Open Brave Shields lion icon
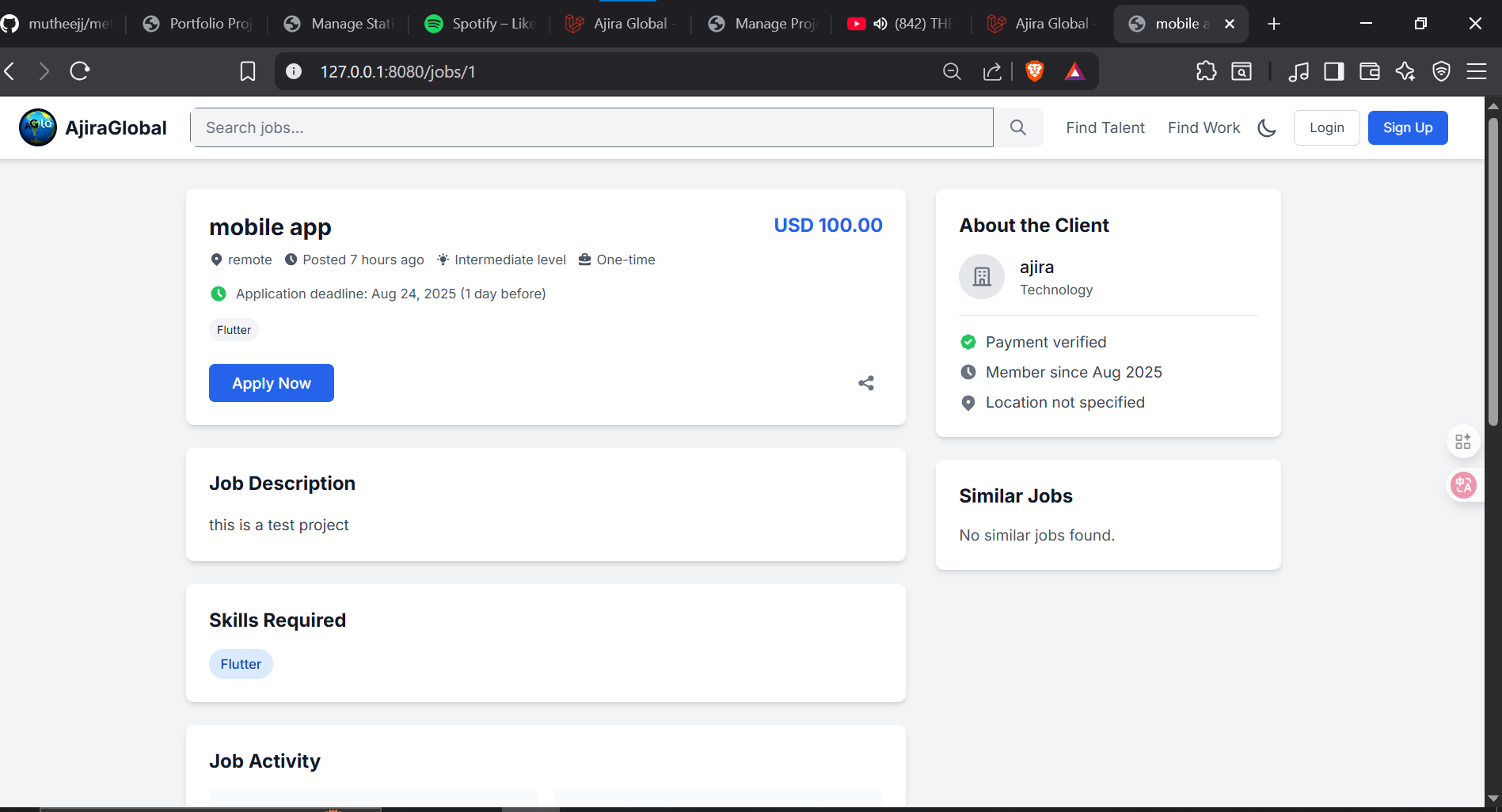This screenshot has width=1502, height=812. (x=1034, y=71)
